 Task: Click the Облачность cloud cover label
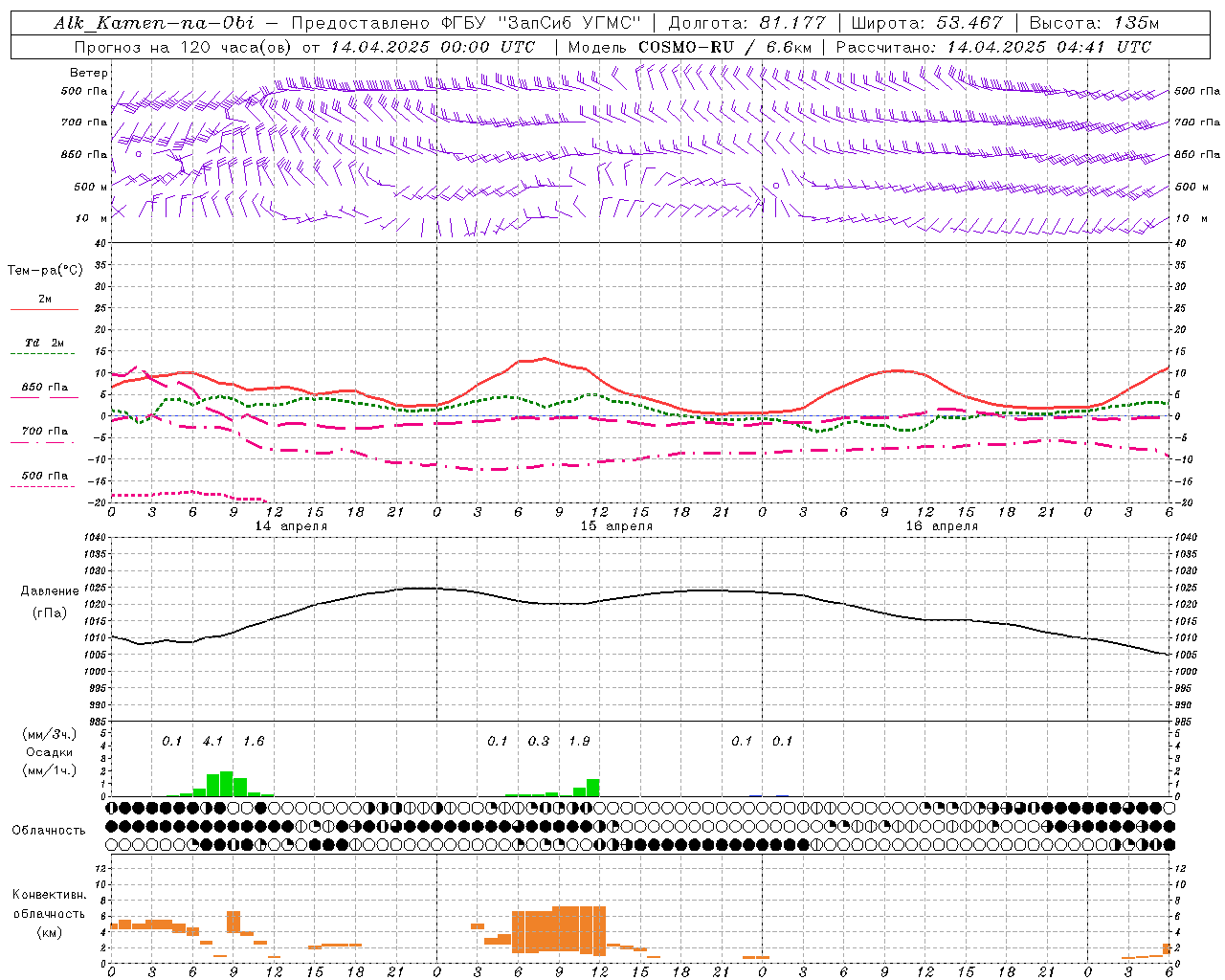click(49, 831)
